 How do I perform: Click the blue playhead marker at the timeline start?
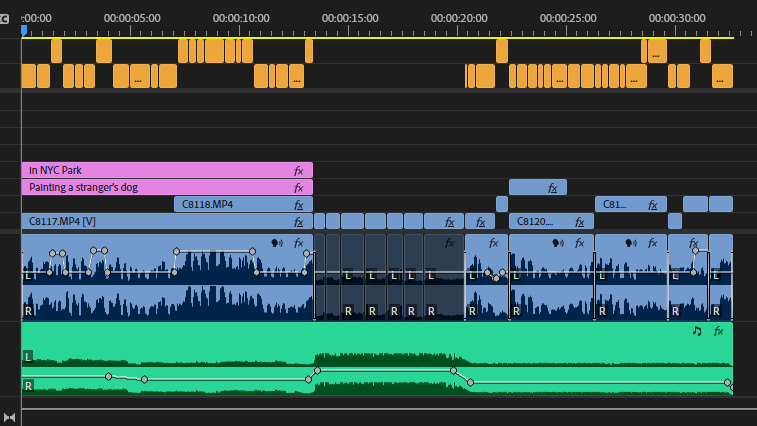point(24,30)
